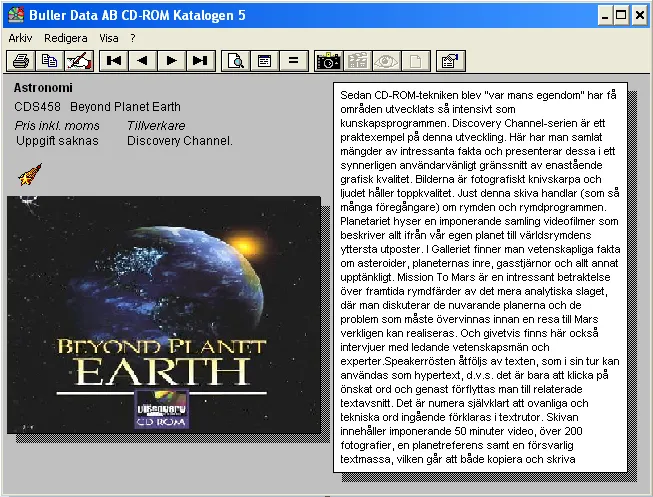
Task: Close the Buller Data catalog window
Action: [x=640, y=15]
